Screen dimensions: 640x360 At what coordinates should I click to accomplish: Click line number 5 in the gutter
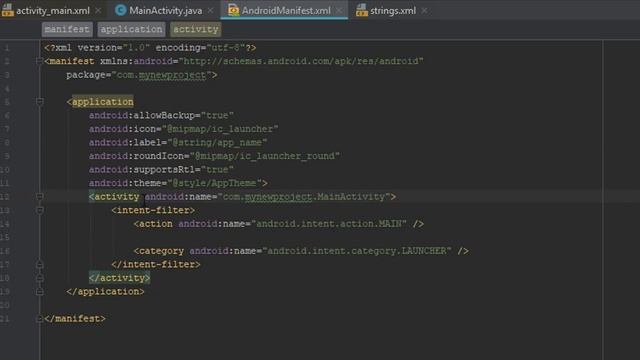pos(7,102)
